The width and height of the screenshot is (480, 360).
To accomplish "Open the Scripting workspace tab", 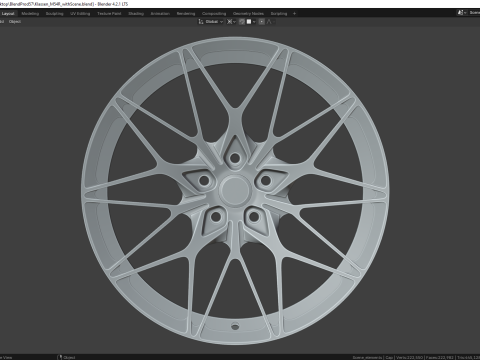I will [279, 14].
